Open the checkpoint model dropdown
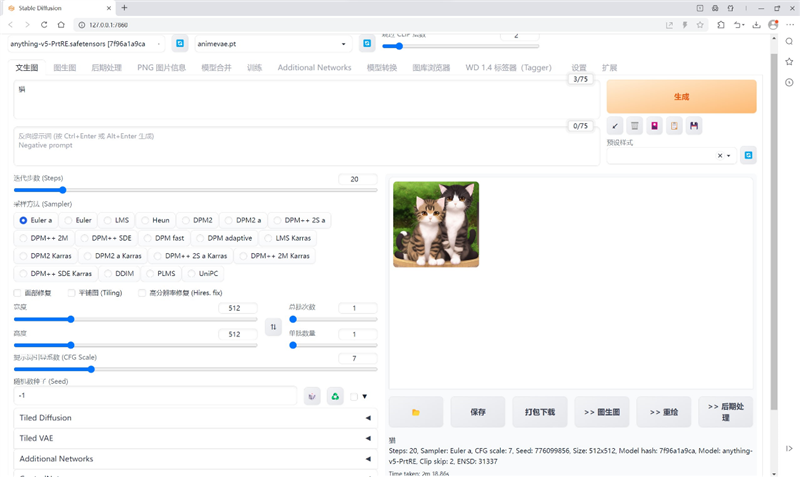This screenshot has width=800, height=477. tap(86, 44)
